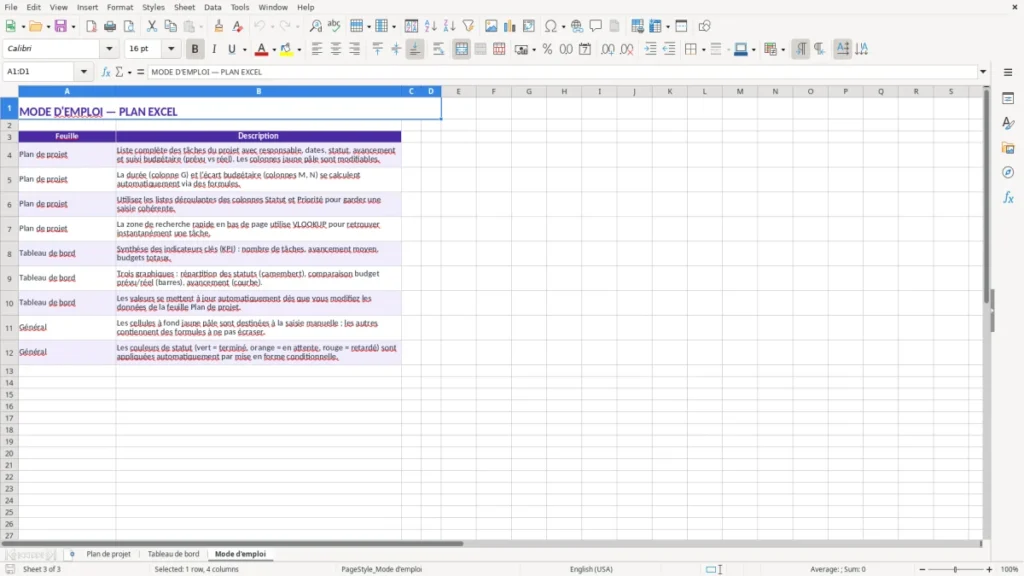Image resolution: width=1024 pixels, height=576 pixels.
Task: Click the zoom slider in status bar
Action: (x=955, y=569)
